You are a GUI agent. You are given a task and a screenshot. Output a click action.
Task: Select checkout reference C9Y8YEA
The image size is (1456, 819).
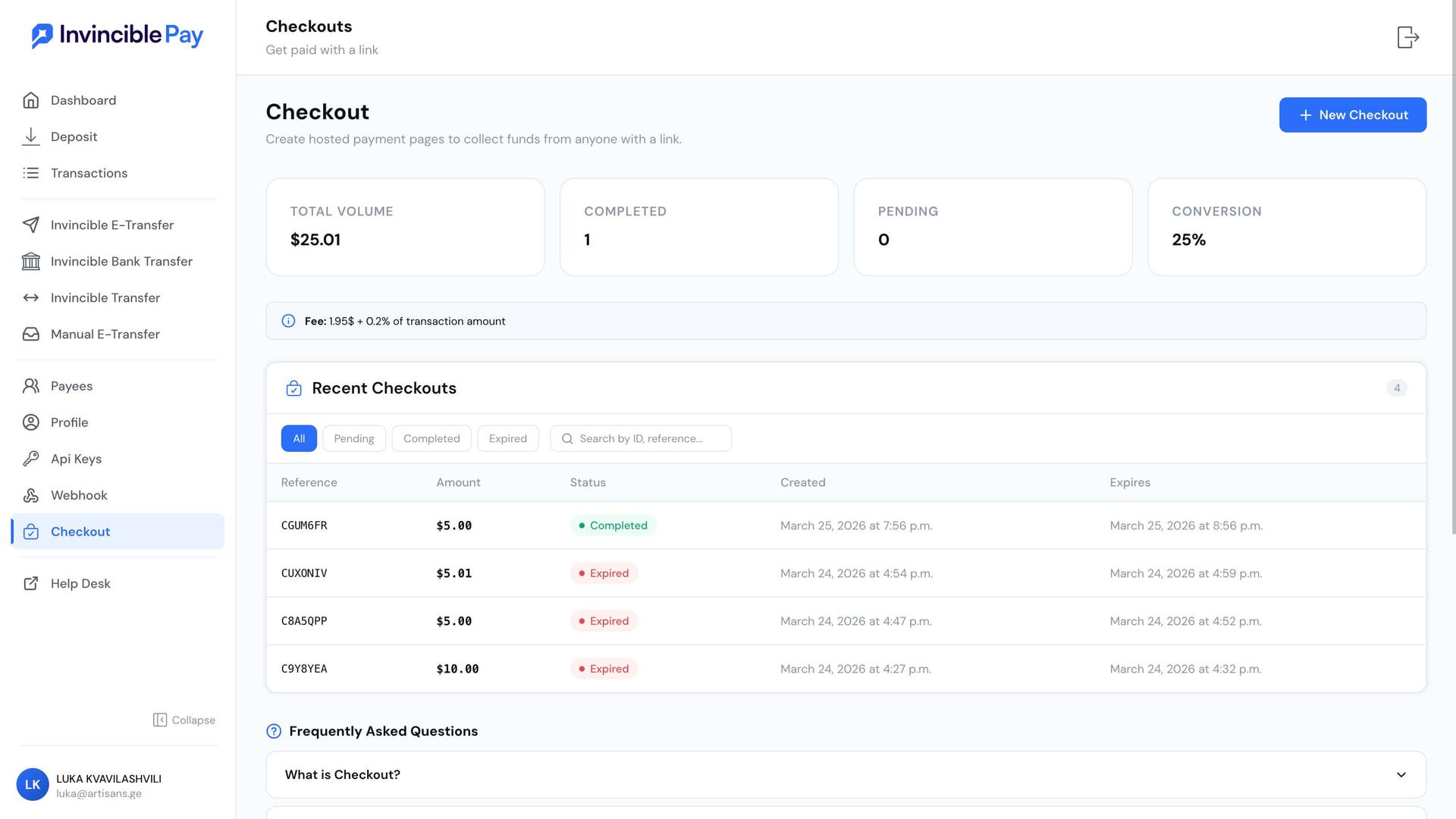tap(304, 669)
